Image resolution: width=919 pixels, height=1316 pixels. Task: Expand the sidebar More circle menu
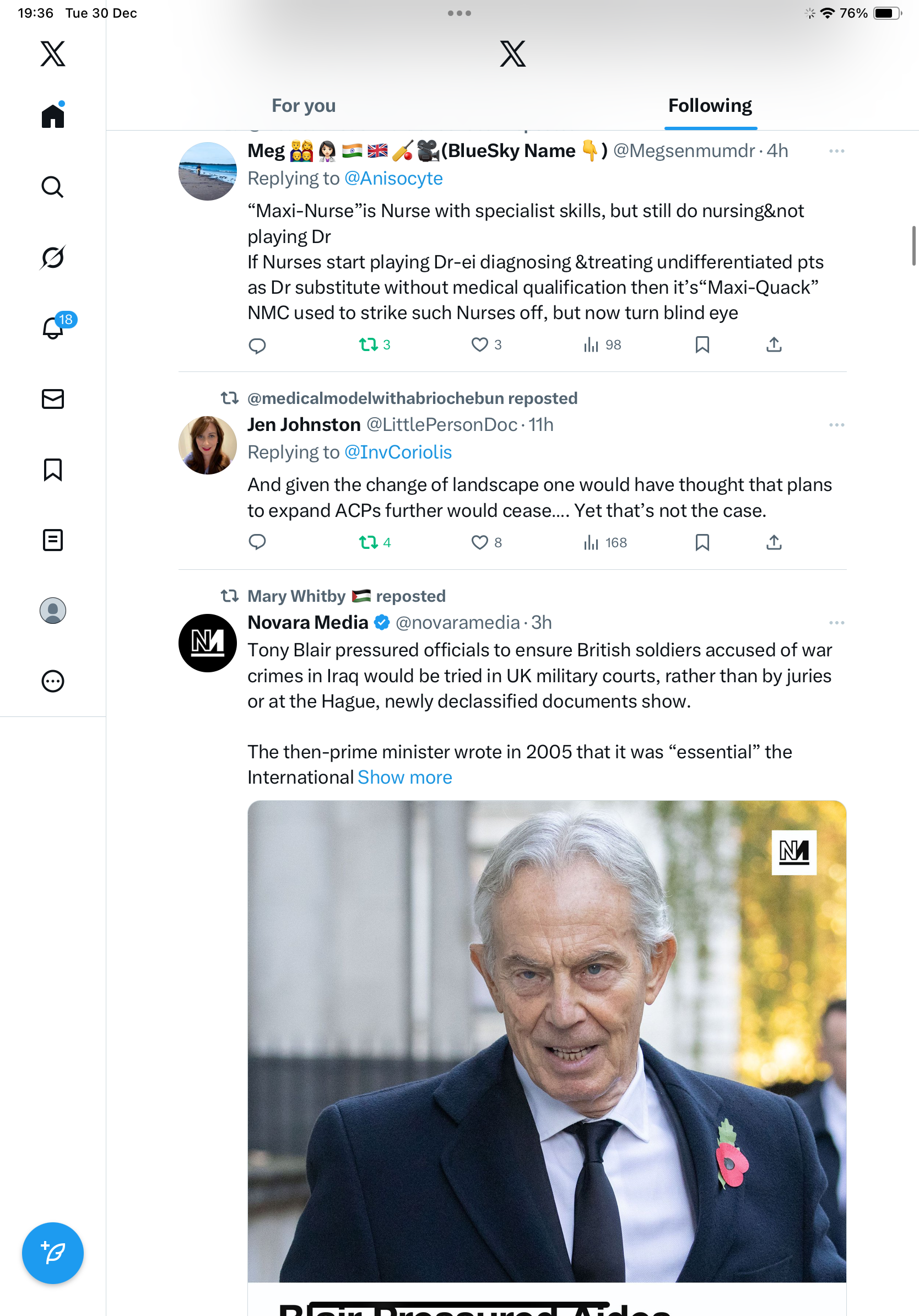tap(53, 681)
